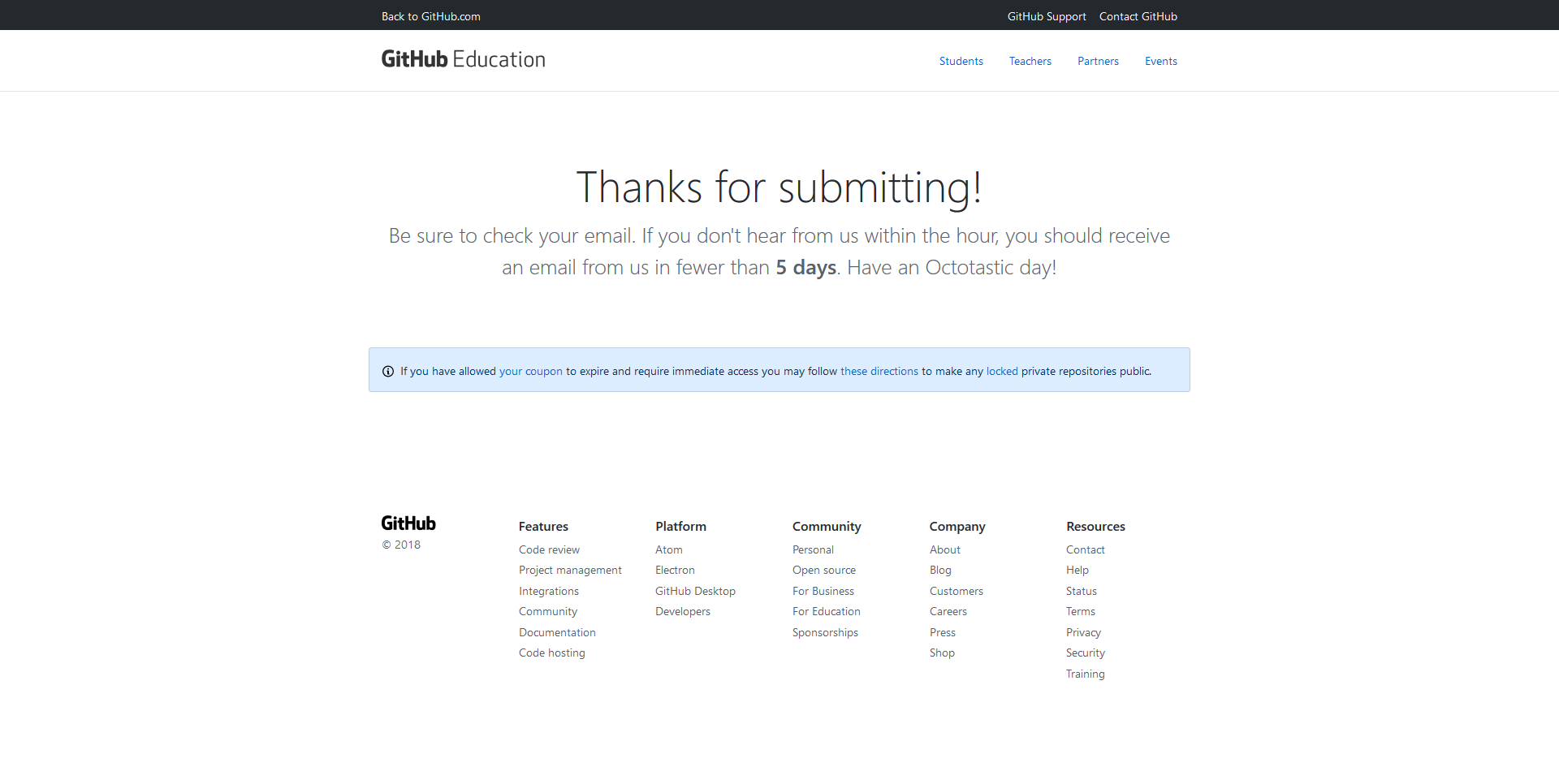The height and width of the screenshot is (784, 1559).
Task: Open Integrations footer link
Action: coord(549,591)
